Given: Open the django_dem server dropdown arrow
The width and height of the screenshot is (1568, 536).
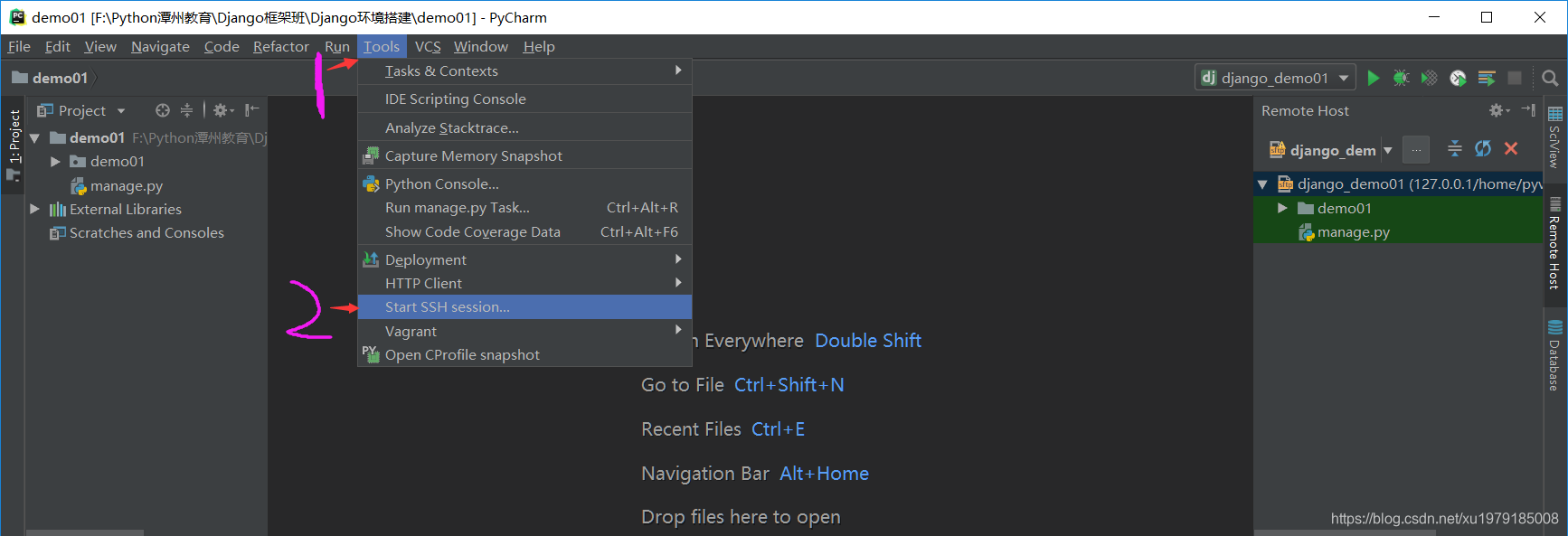Looking at the screenshot, I should (x=1388, y=150).
